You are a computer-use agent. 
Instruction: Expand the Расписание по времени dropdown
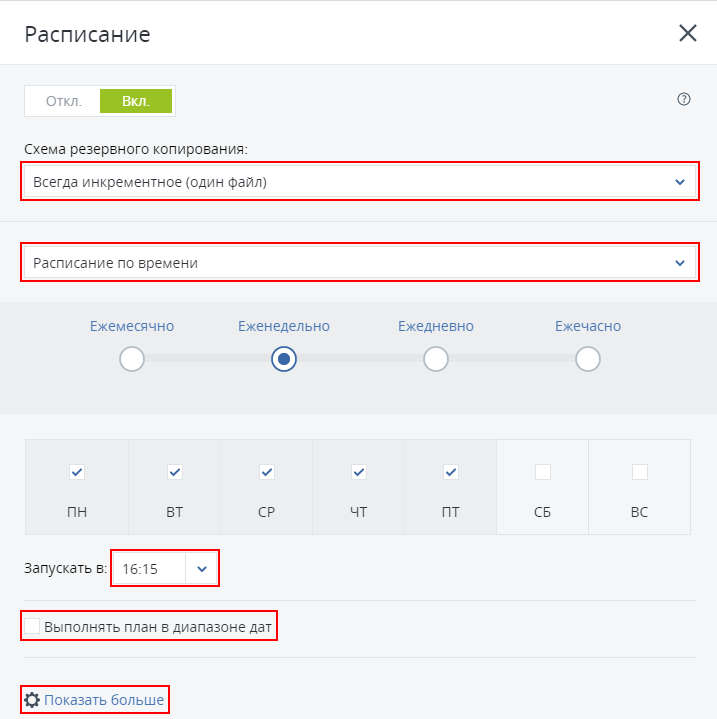click(x=359, y=263)
